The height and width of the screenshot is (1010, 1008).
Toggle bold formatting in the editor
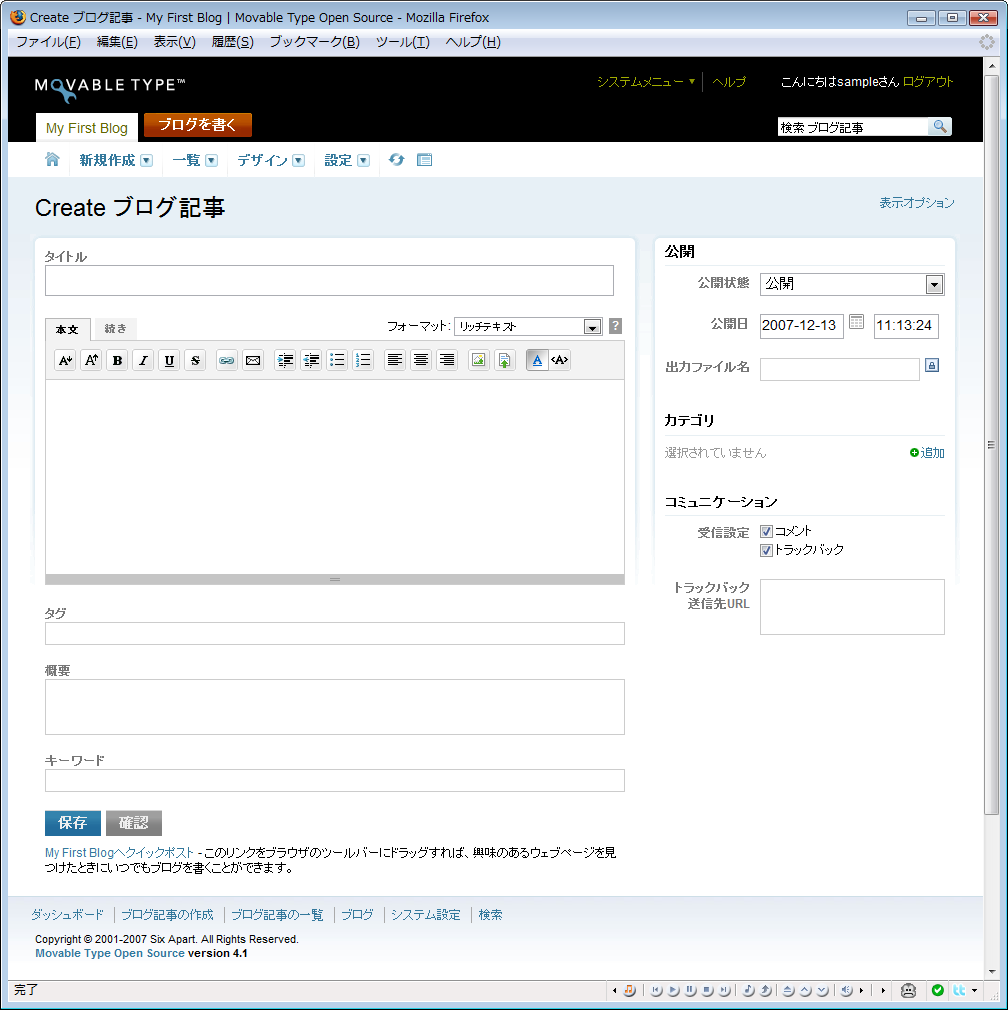click(x=117, y=360)
